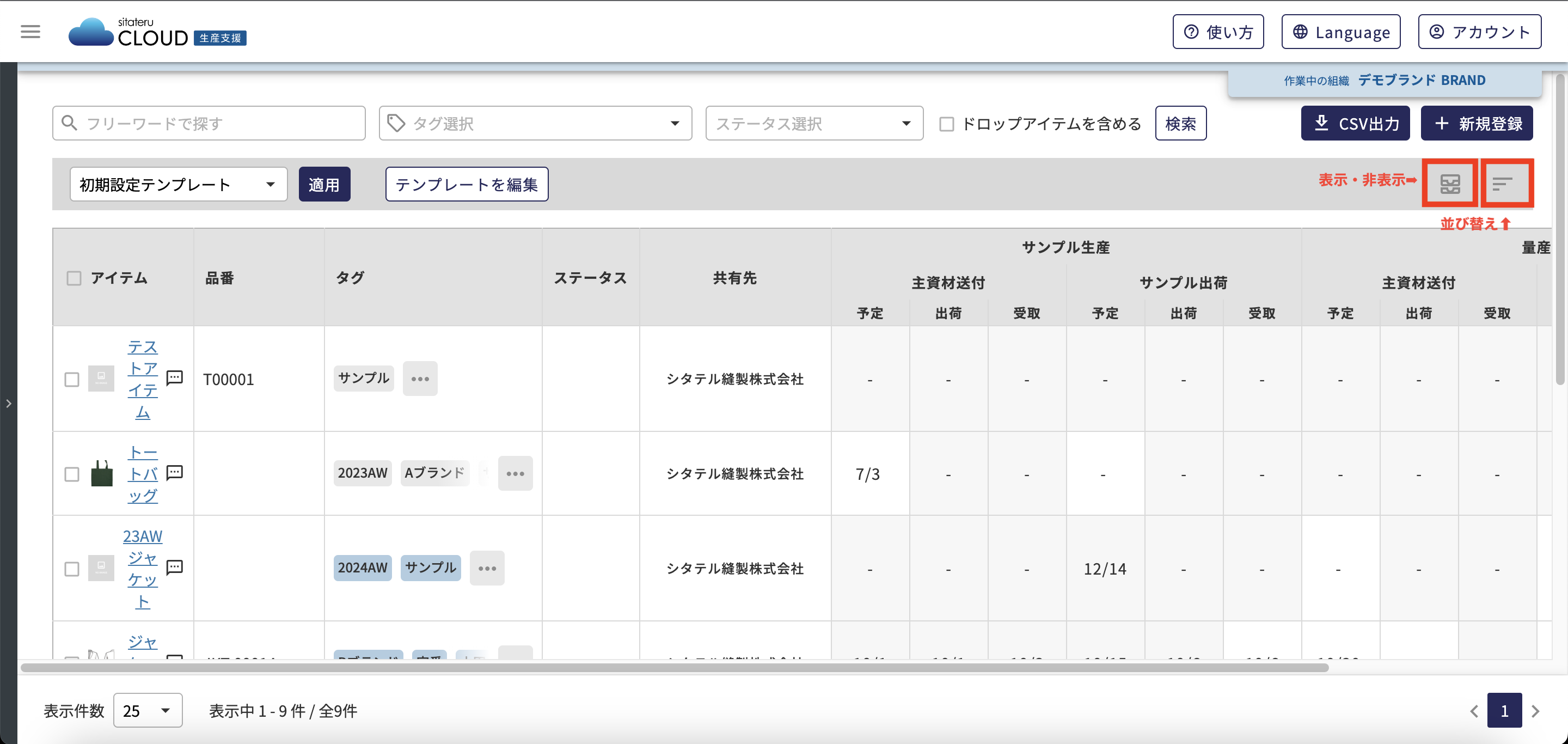Toggle the select-all アイテム checkbox
1568x744 pixels.
73,278
